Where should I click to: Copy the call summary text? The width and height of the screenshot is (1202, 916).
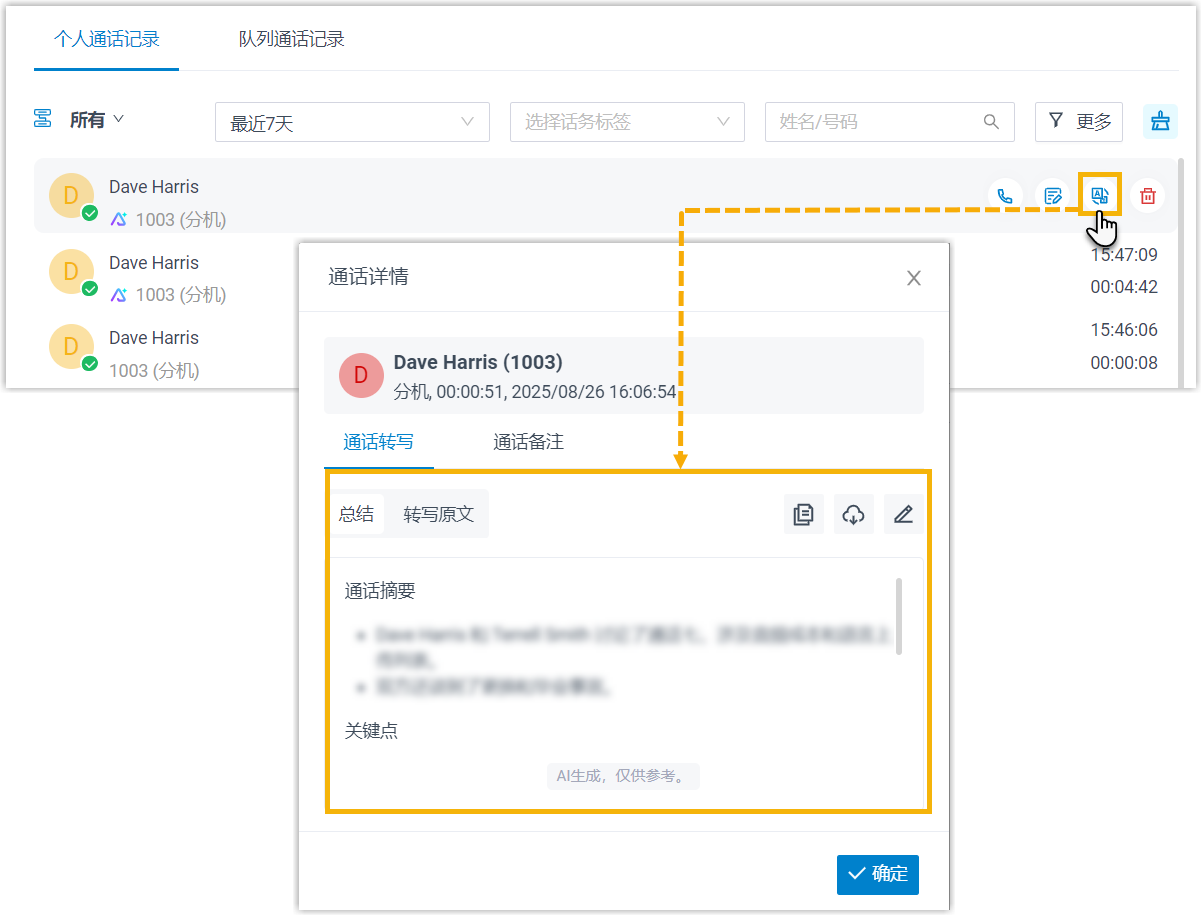pyautogui.click(x=803, y=515)
